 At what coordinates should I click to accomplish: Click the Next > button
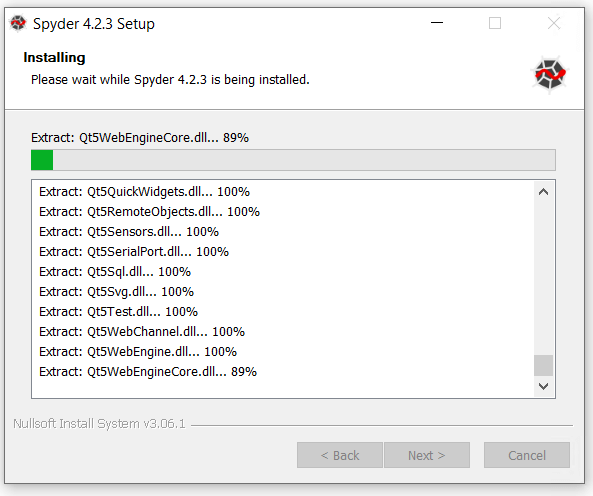pos(427,455)
